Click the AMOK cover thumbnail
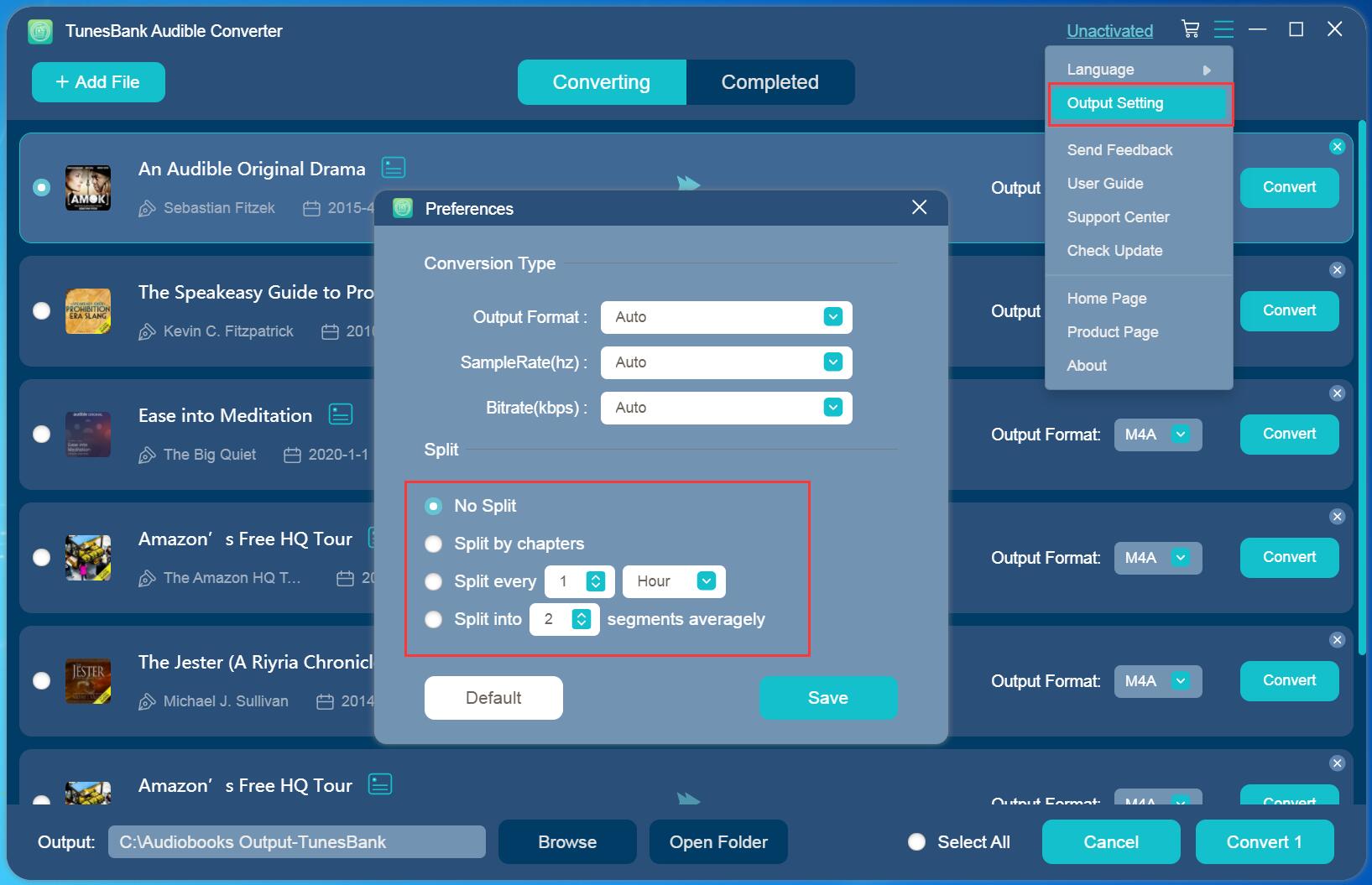This screenshot has height=885, width=1372. coord(88,188)
